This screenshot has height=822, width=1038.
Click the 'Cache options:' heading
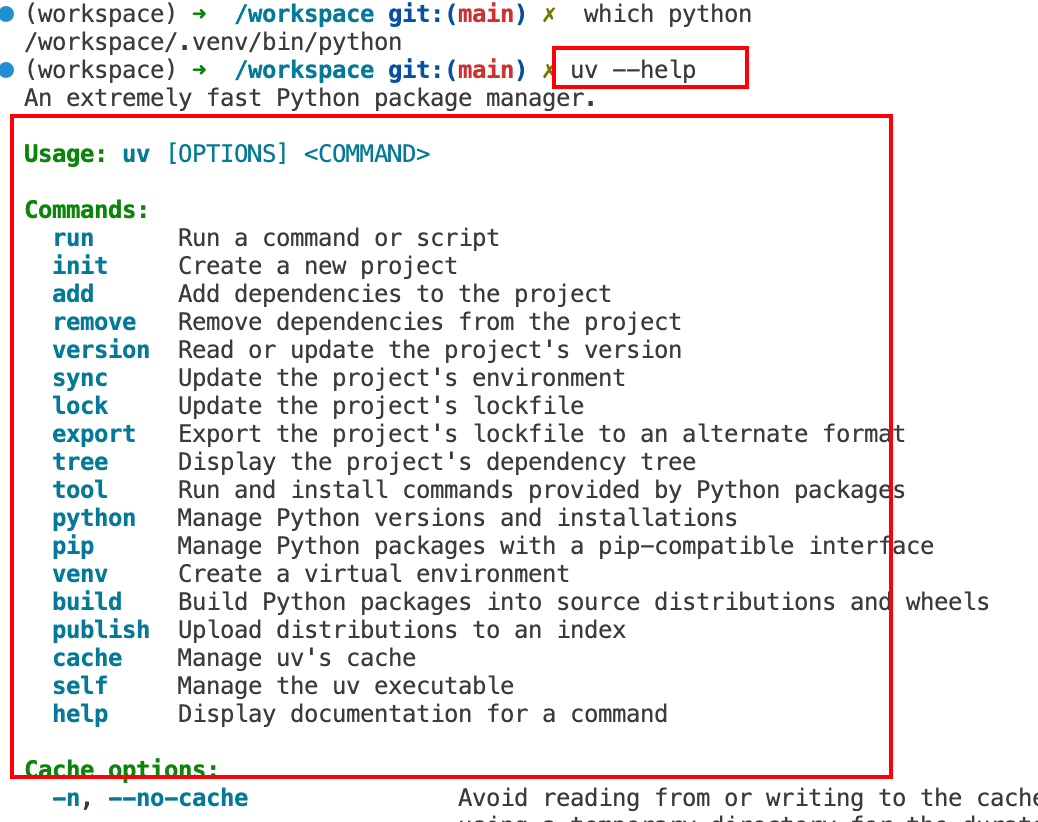pos(121,770)
